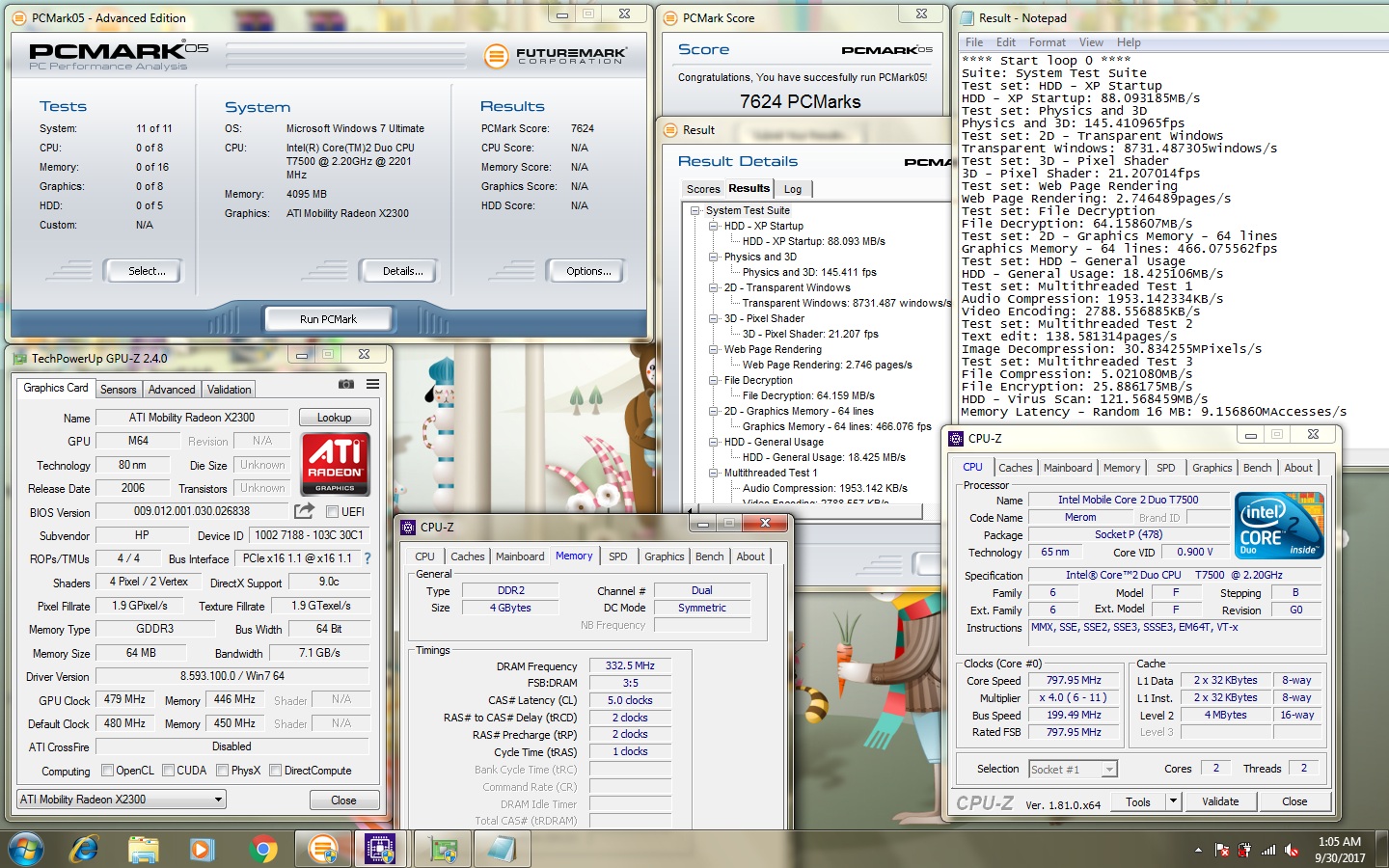Image resolution: width=1389 pixels, height=868 pixels.
Task: Click the ATI Radeon Graphics logo
Action: (334, 464)
